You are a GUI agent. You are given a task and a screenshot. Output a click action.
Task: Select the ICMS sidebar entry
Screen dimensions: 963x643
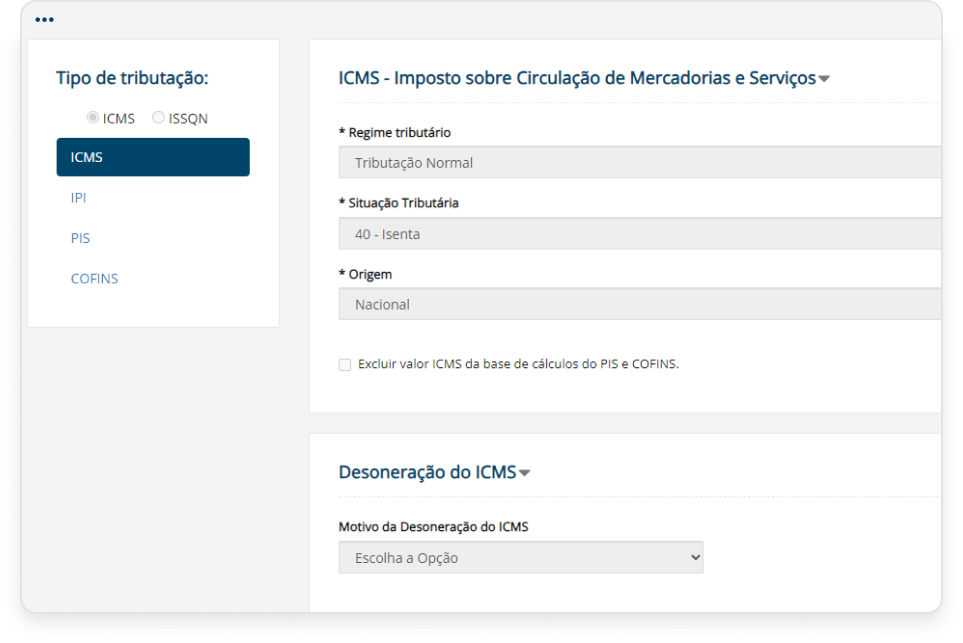[152, 156]
